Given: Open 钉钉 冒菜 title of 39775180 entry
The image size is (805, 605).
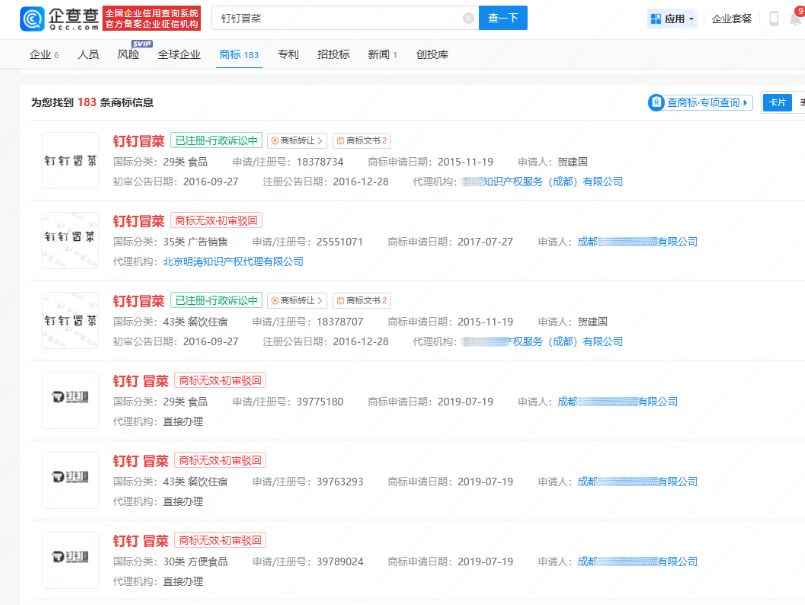Looking at the screenshot, I should tap(141, 381).
